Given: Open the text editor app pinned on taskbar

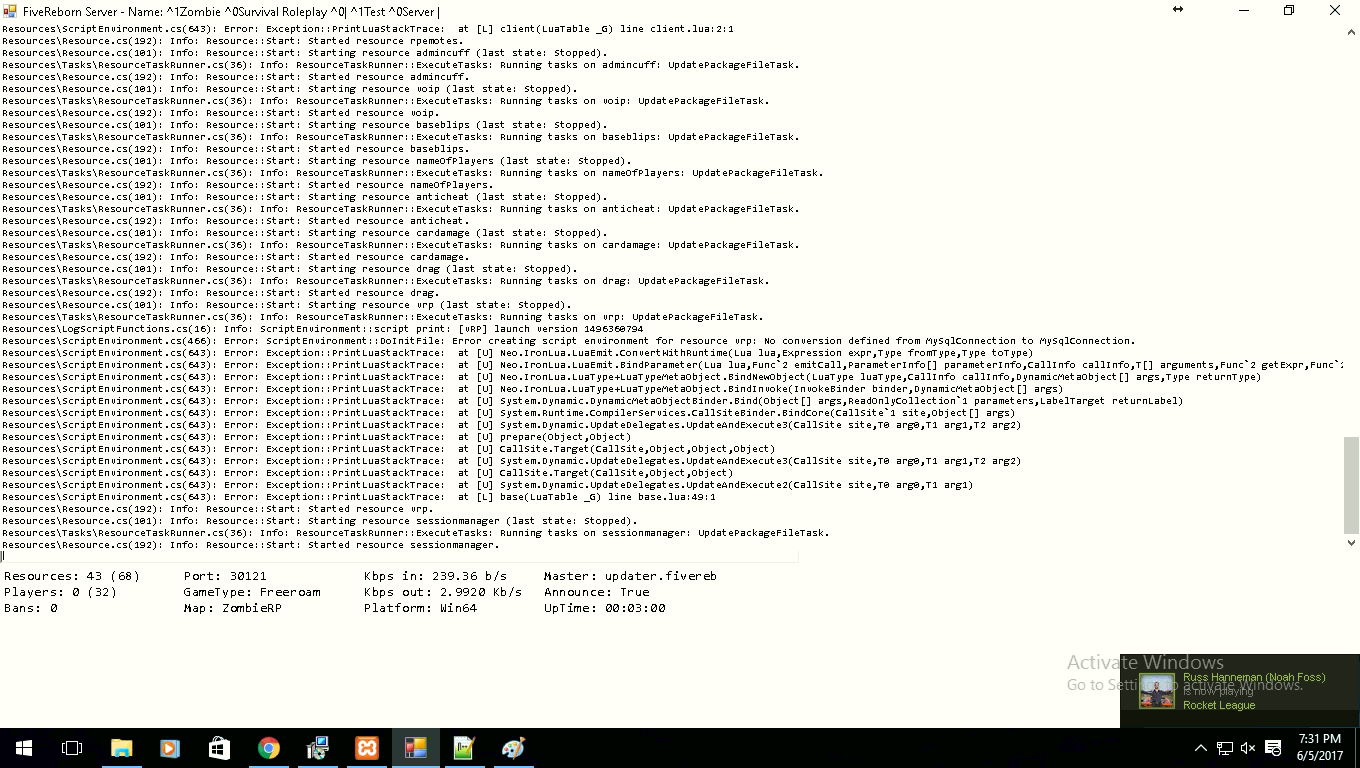Looking at the screenshot, I should (x=464, y=748).
